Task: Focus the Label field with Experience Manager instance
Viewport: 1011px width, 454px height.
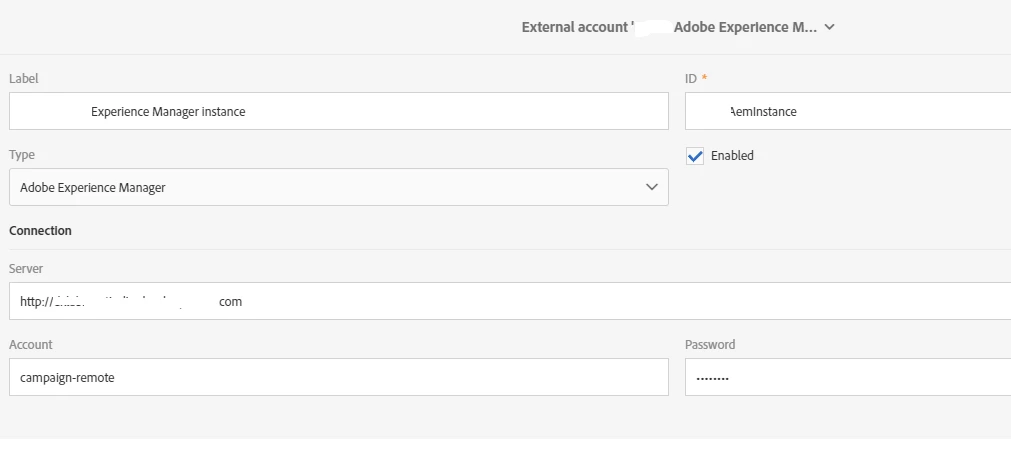Action: point(338,112)
